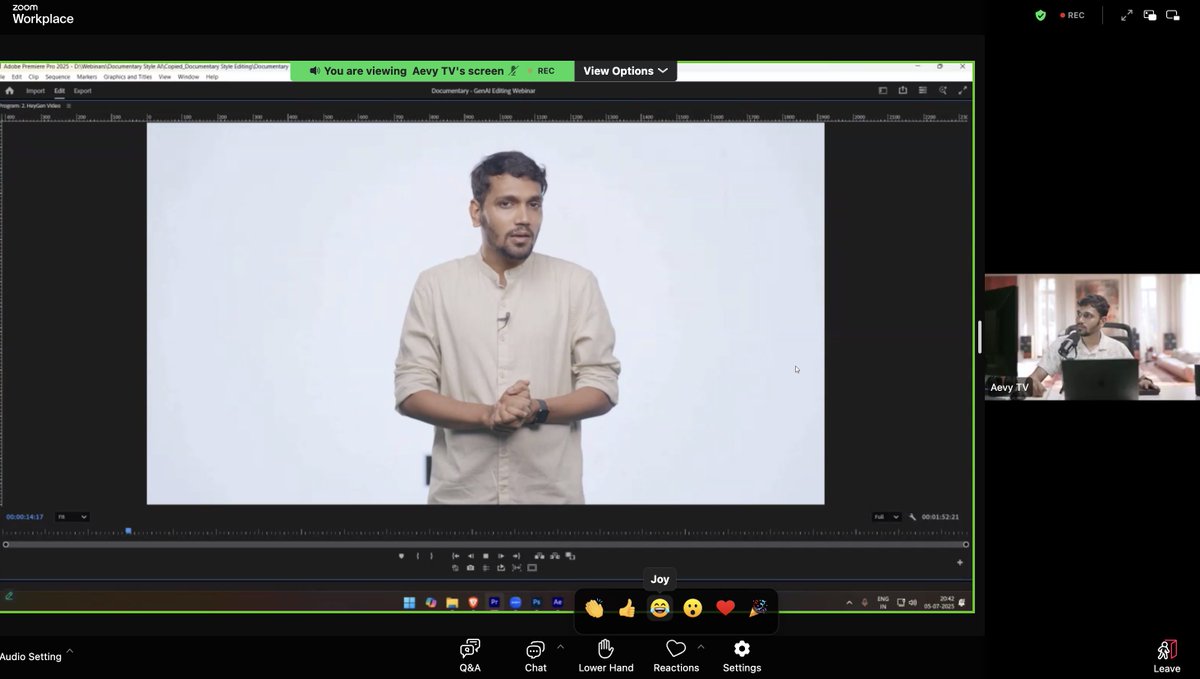Click Premiere quick export share icon
The height and width of the screenshot is (679, 1200).
[903, 90]
